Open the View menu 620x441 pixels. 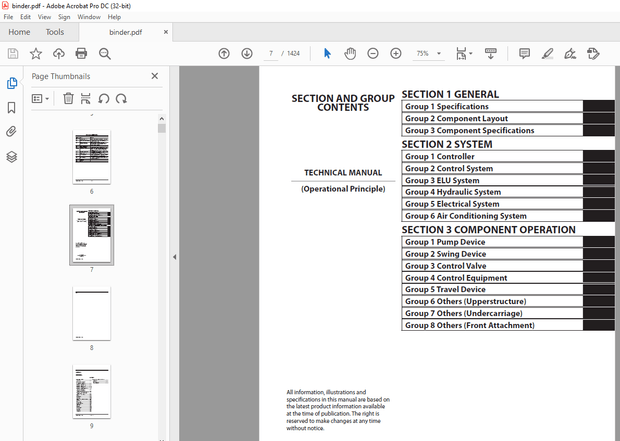[45, 17]
